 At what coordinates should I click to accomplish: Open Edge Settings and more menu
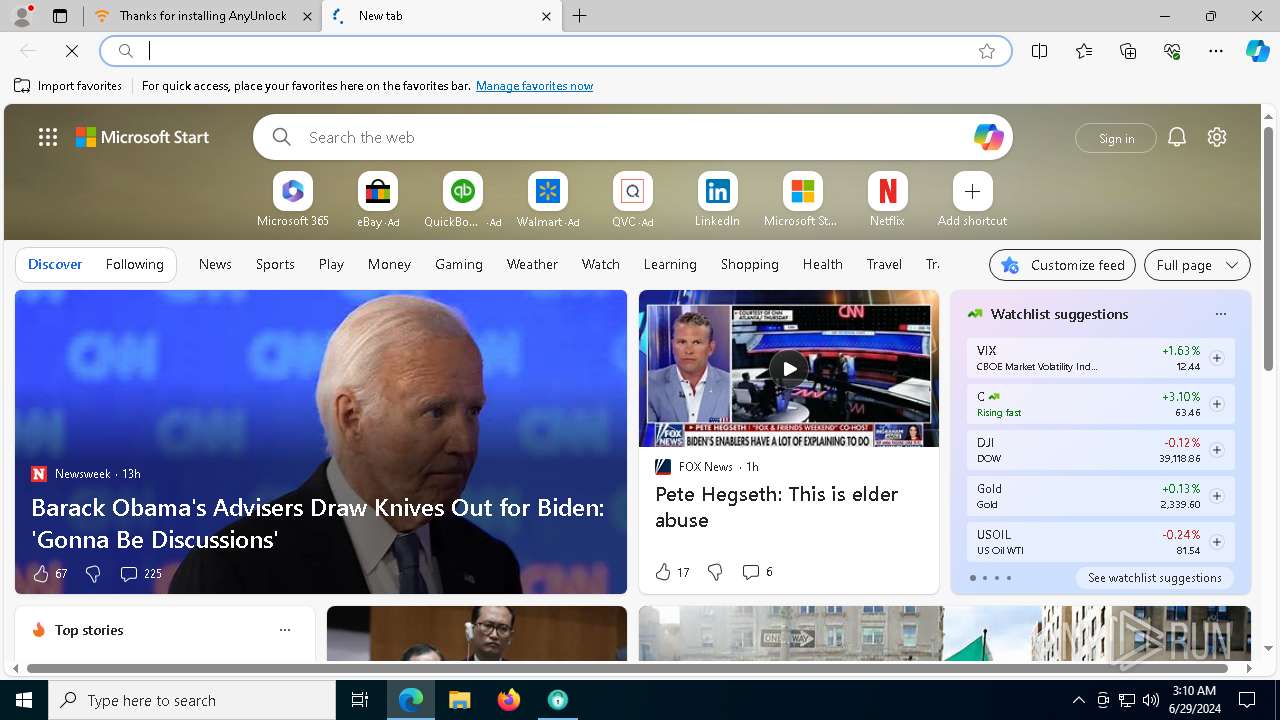point(1216,51)
